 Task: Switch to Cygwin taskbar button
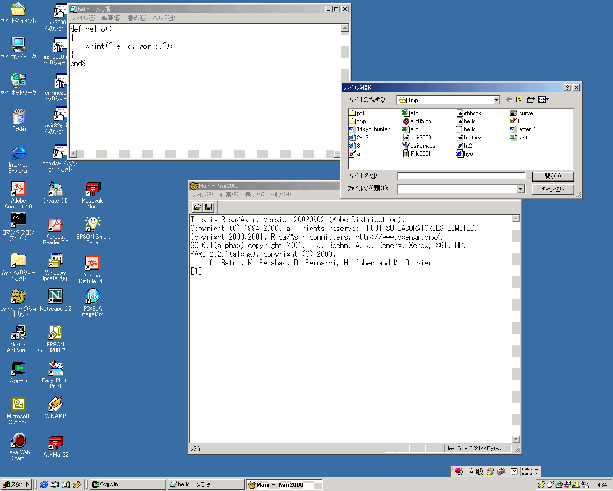(127, 485)
